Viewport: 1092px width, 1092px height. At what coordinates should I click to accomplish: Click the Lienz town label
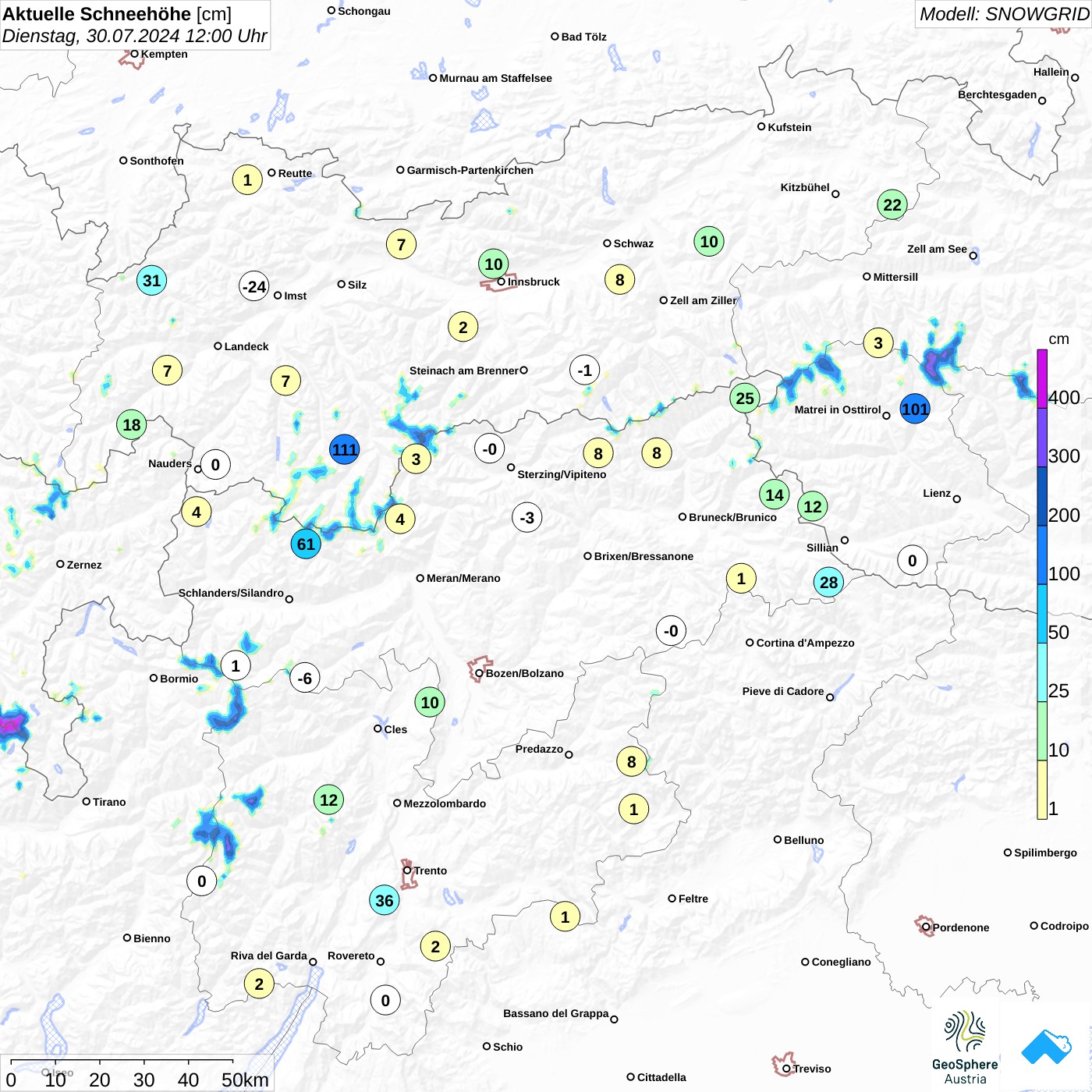click(937, 493)
